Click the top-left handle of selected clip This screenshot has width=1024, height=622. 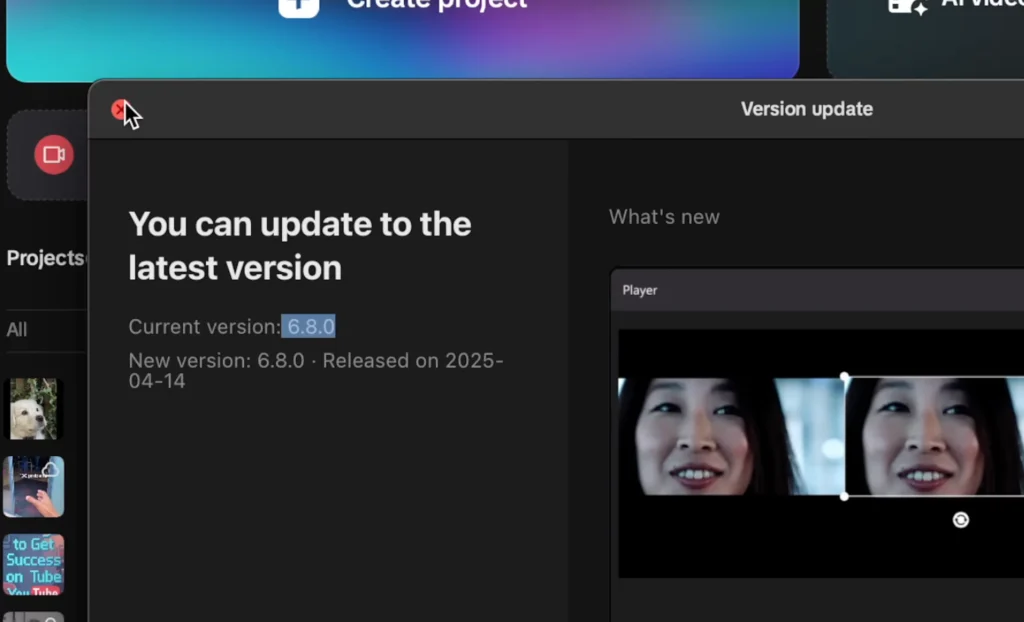844,377
